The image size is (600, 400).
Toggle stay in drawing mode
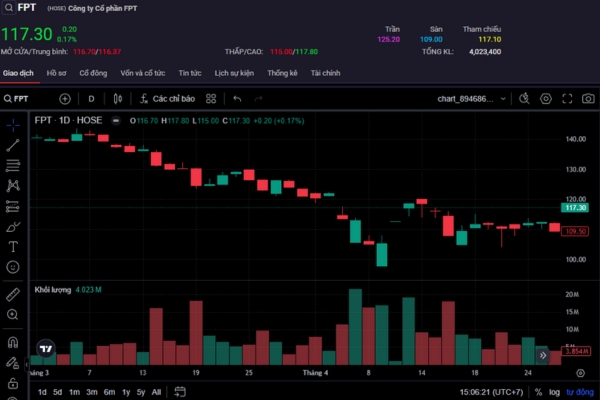coord(13,362)
